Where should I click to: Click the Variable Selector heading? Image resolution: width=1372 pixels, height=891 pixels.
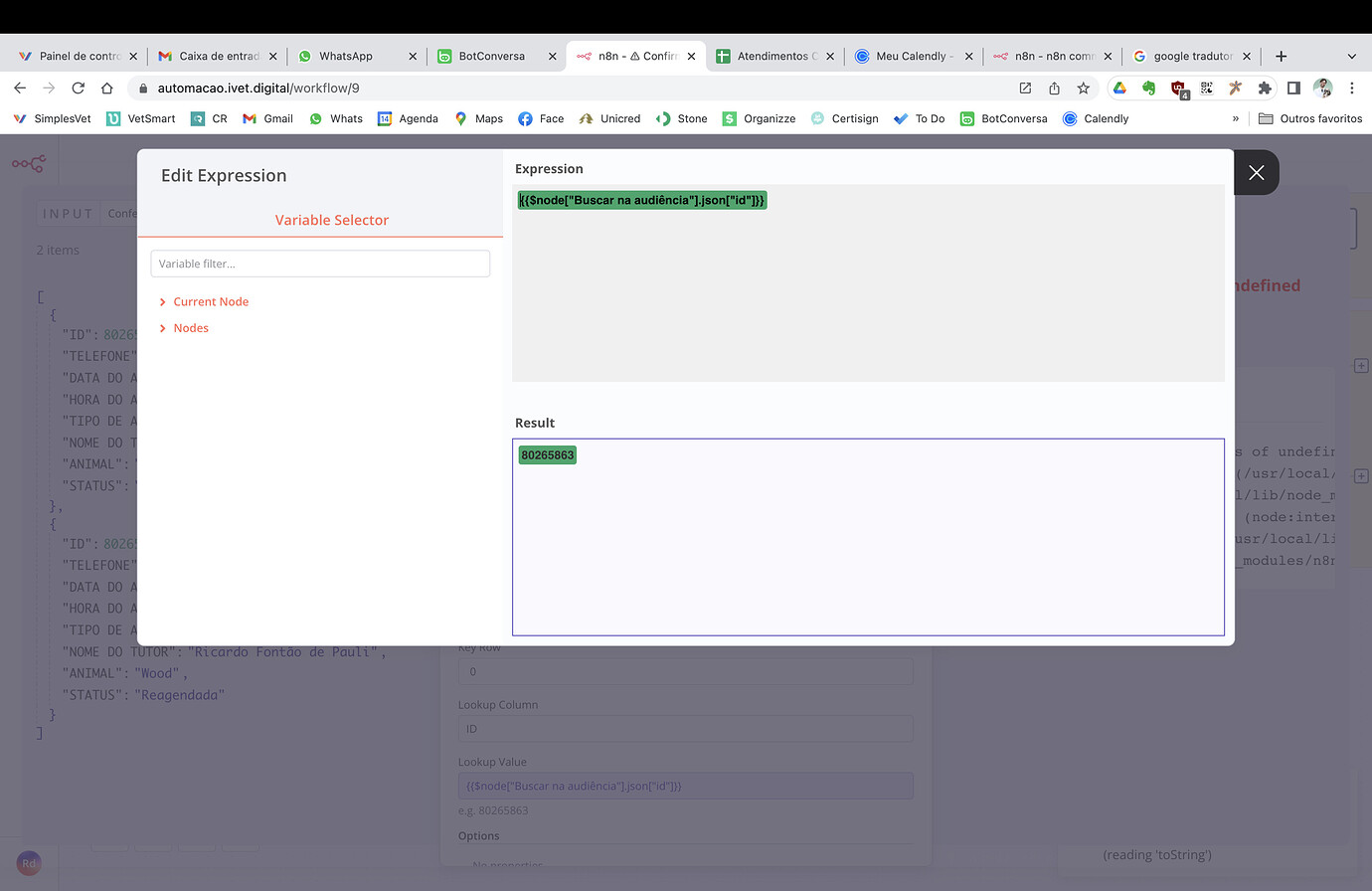tap(332, 220)
